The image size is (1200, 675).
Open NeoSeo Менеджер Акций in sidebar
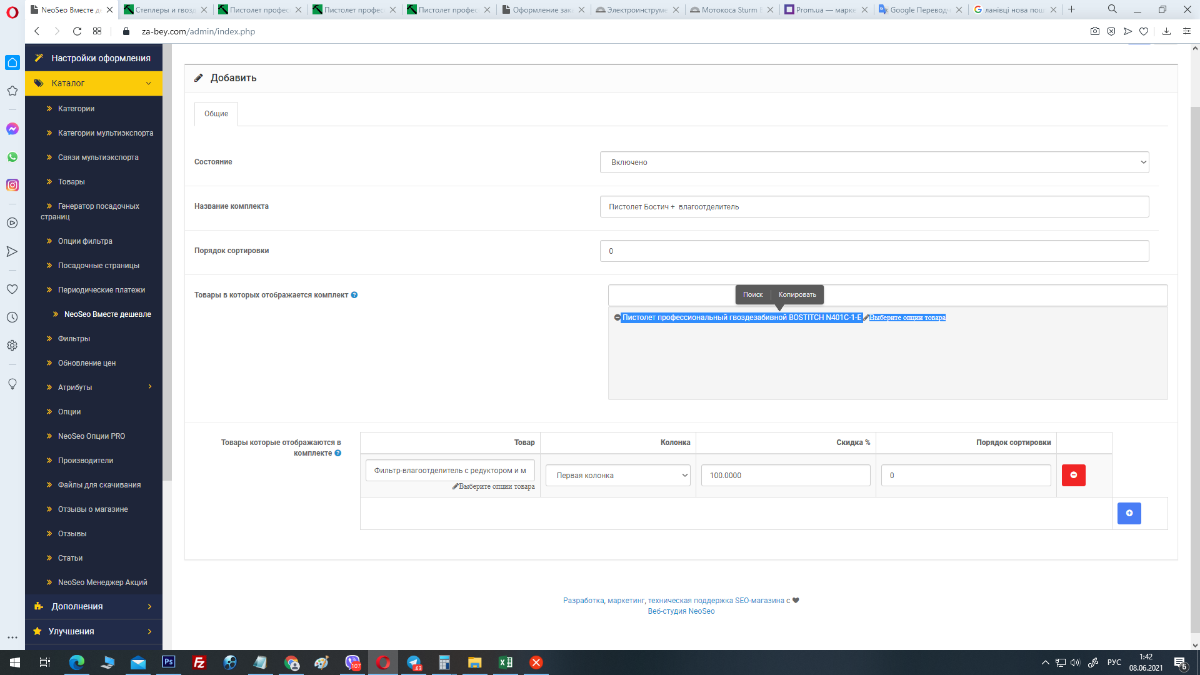[x=103, y=582]
